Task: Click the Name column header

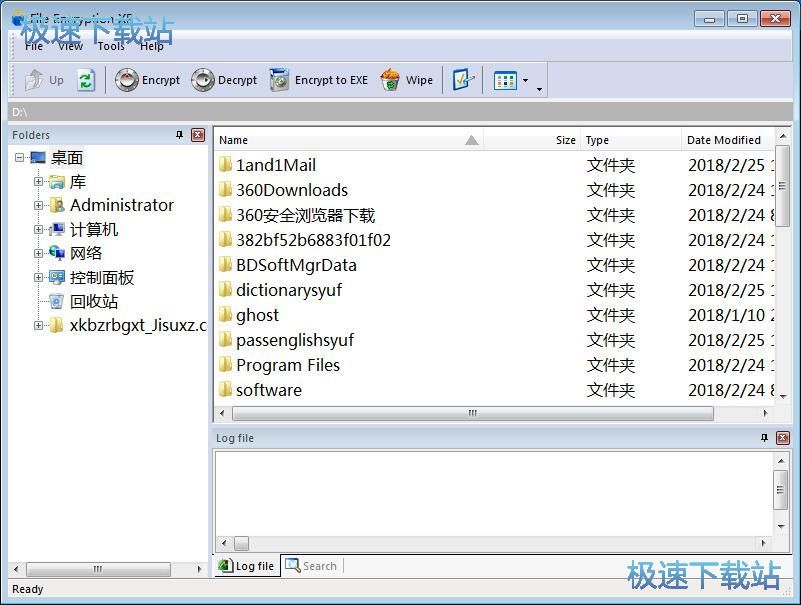Action: click(340, 140)
